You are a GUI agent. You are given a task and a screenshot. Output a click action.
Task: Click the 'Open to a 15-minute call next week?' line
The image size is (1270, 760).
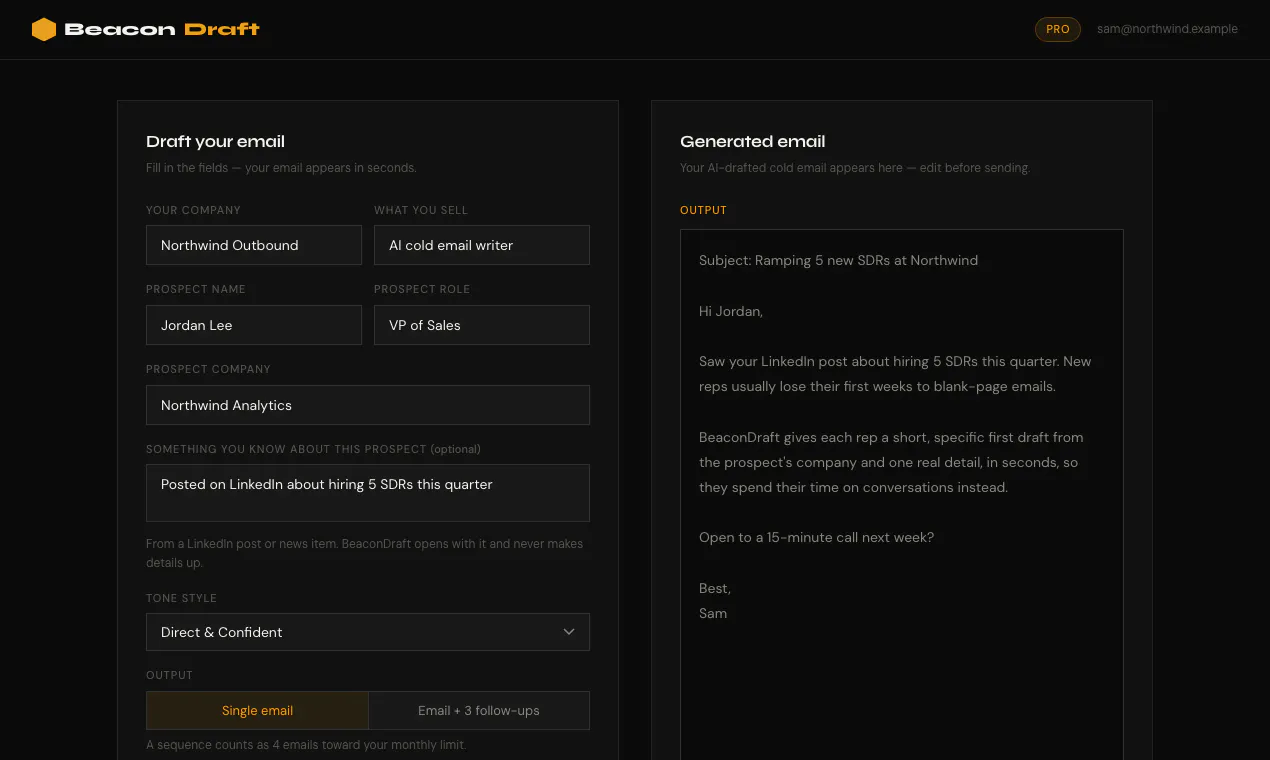816,537
